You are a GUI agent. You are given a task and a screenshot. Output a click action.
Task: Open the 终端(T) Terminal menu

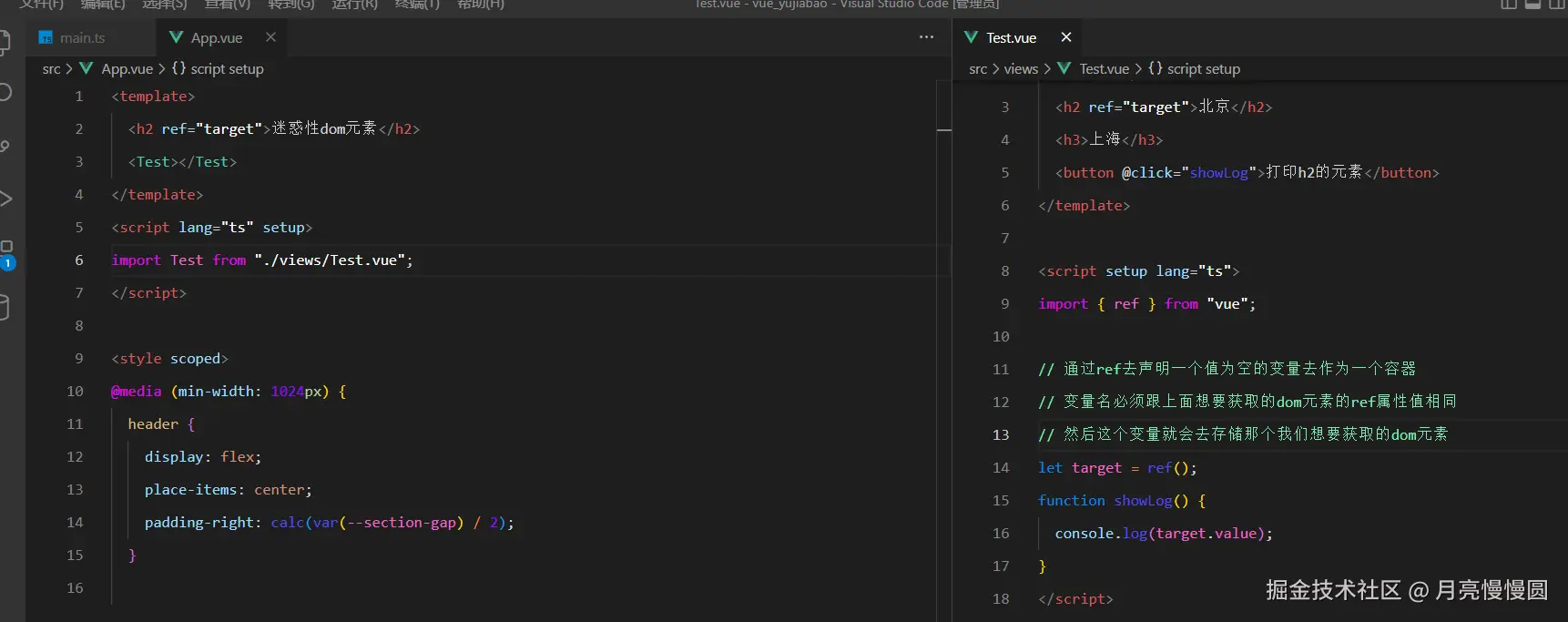417,5
